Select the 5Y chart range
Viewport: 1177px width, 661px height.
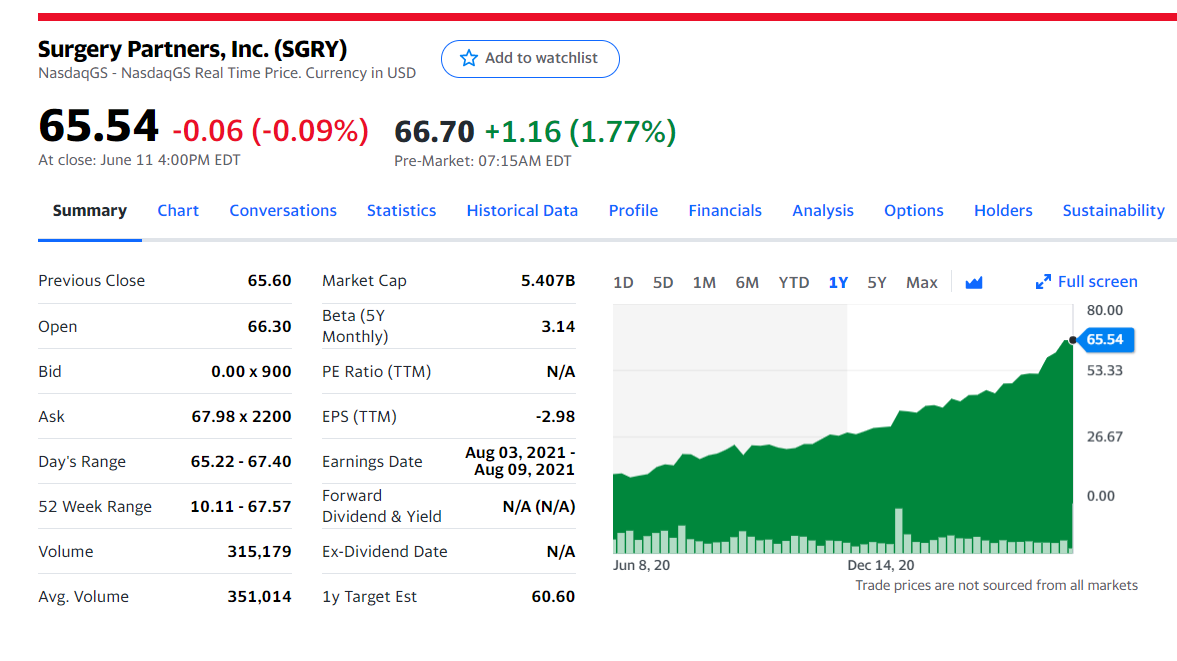point(877,283)
